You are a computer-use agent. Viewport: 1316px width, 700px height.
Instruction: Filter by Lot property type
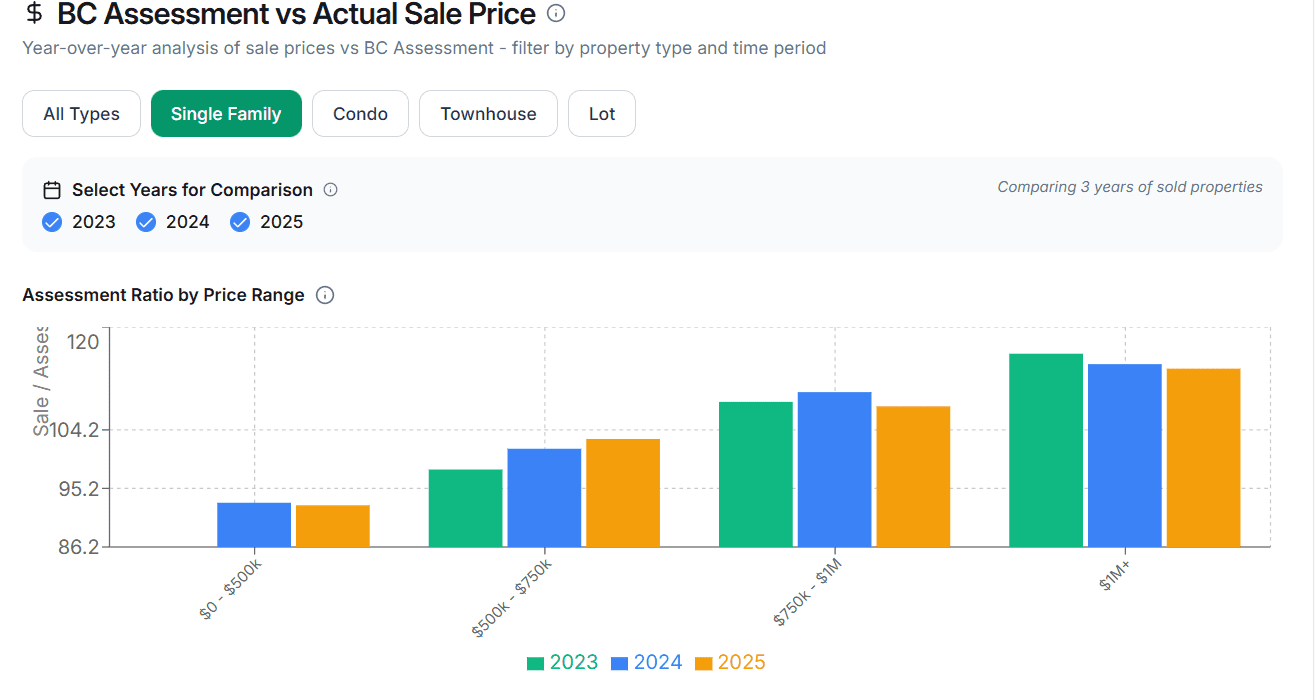(602, 114)
